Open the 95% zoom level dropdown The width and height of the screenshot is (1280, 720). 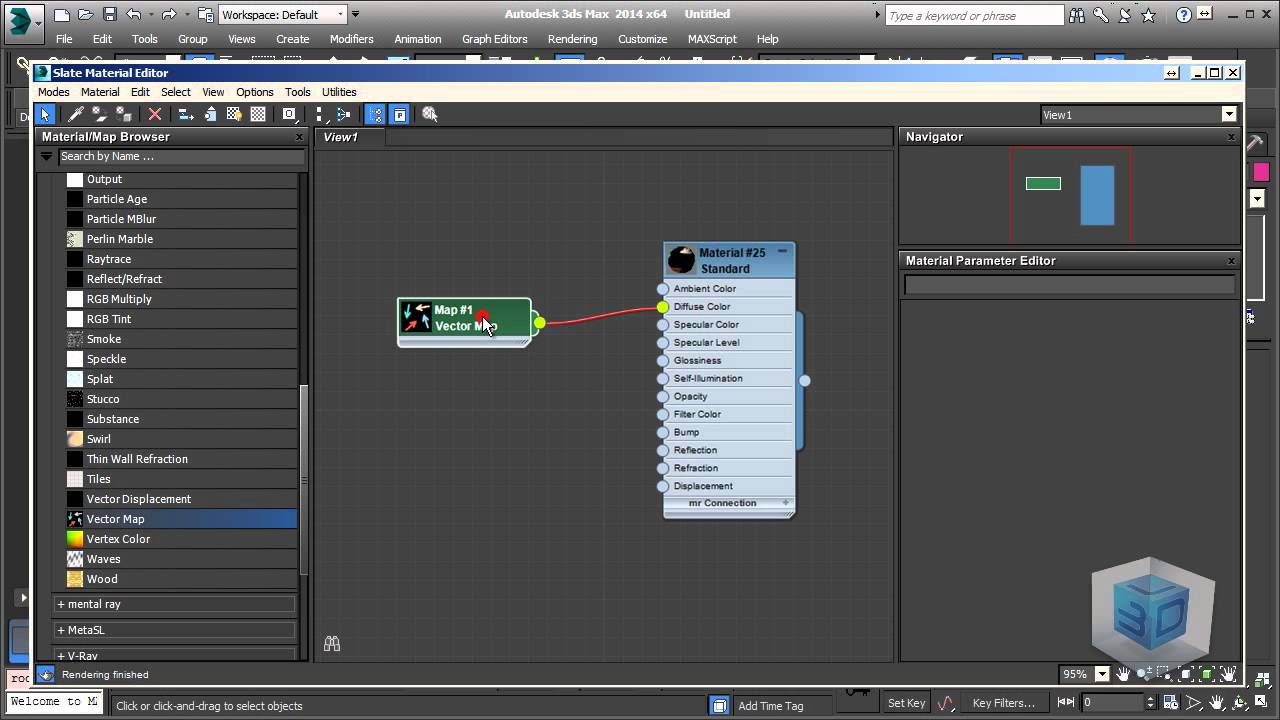[1102, 674]
